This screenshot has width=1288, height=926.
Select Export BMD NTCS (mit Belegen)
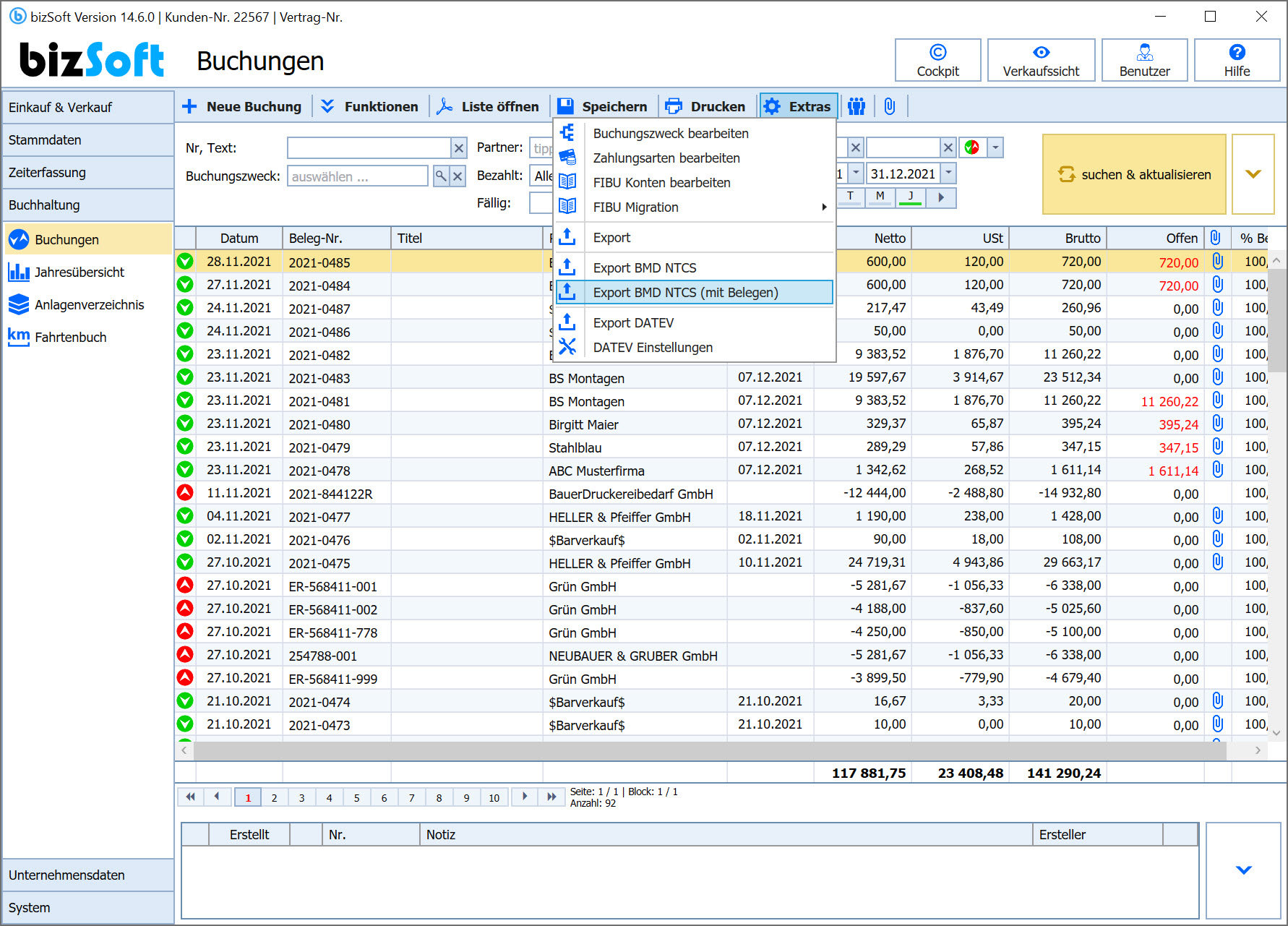point(685,293)
